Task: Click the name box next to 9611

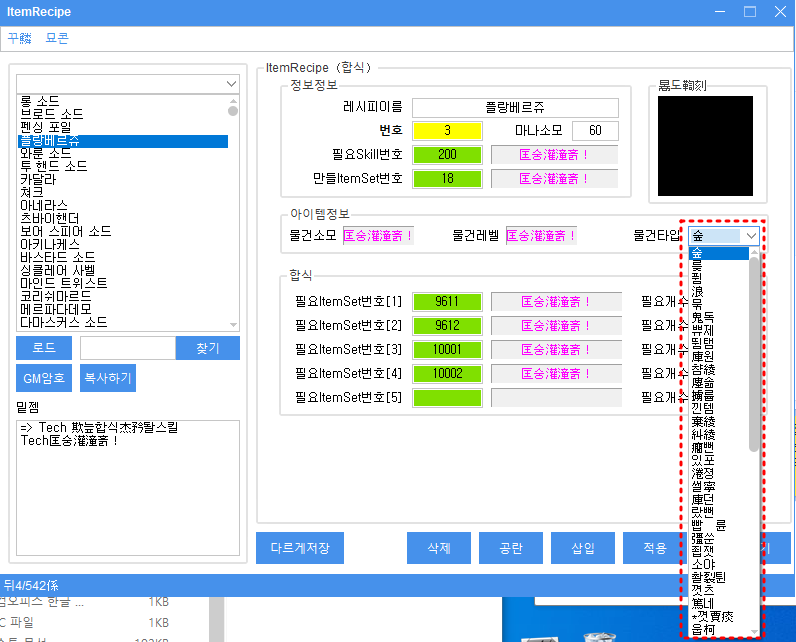Action: click(x=556, y=301)
